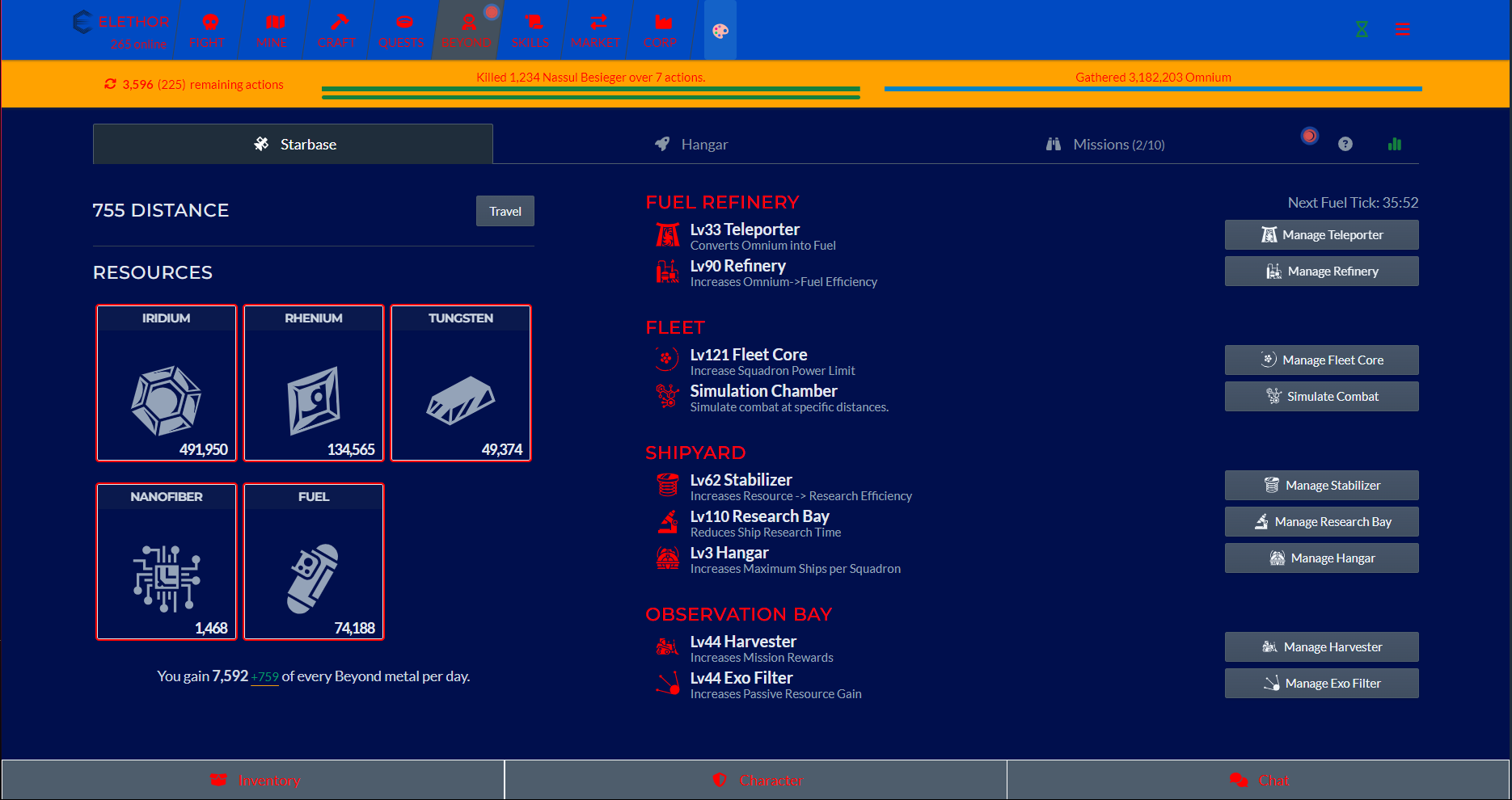This screenshot has width=1512, height=800.
Task: Select the Nanofiber resource card
Action: pyautogui.click(x=167, y=562)
